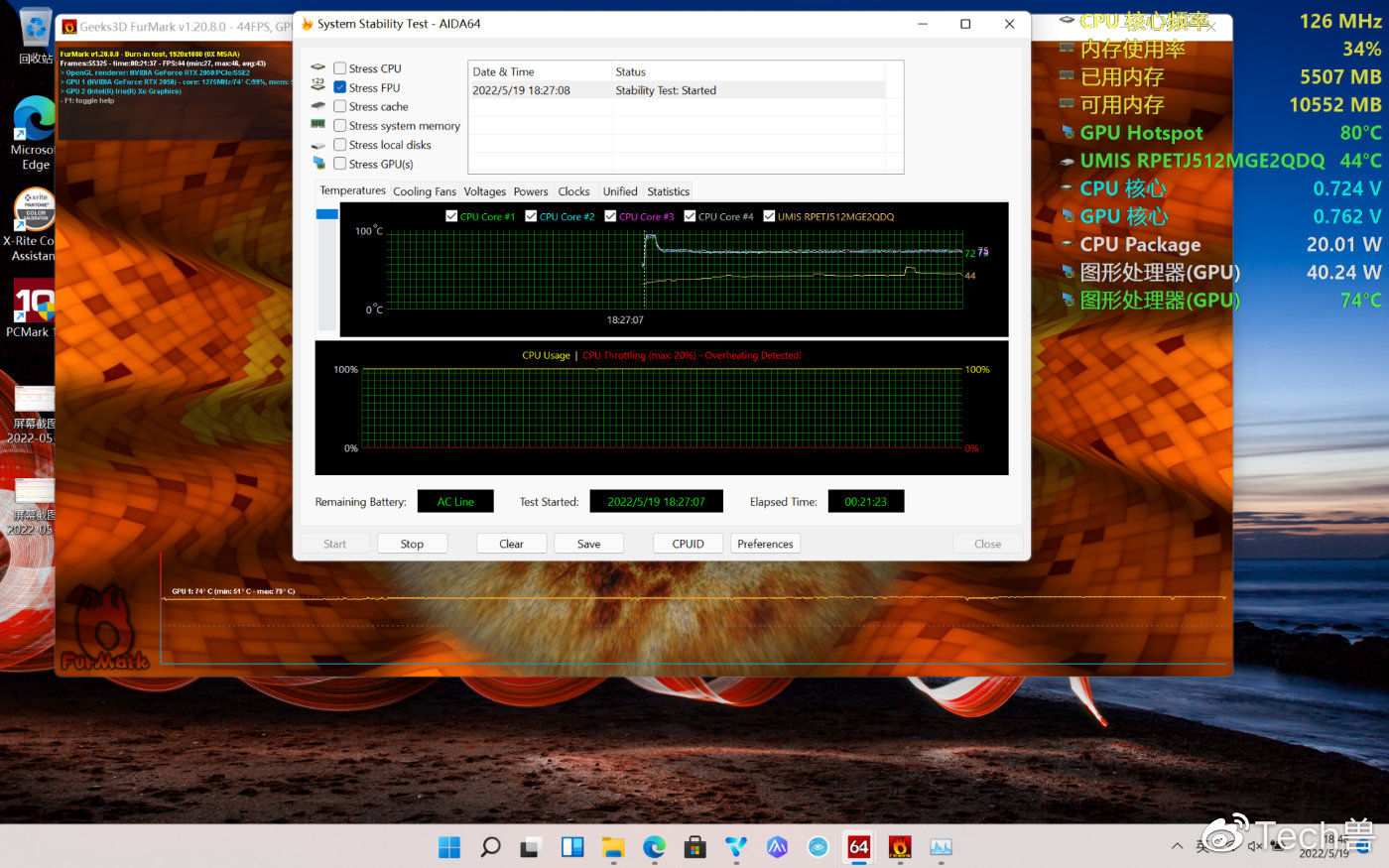Click the blue graph selector bar left of the chart
Screen dimensions: 1389x868
[327, 214]
